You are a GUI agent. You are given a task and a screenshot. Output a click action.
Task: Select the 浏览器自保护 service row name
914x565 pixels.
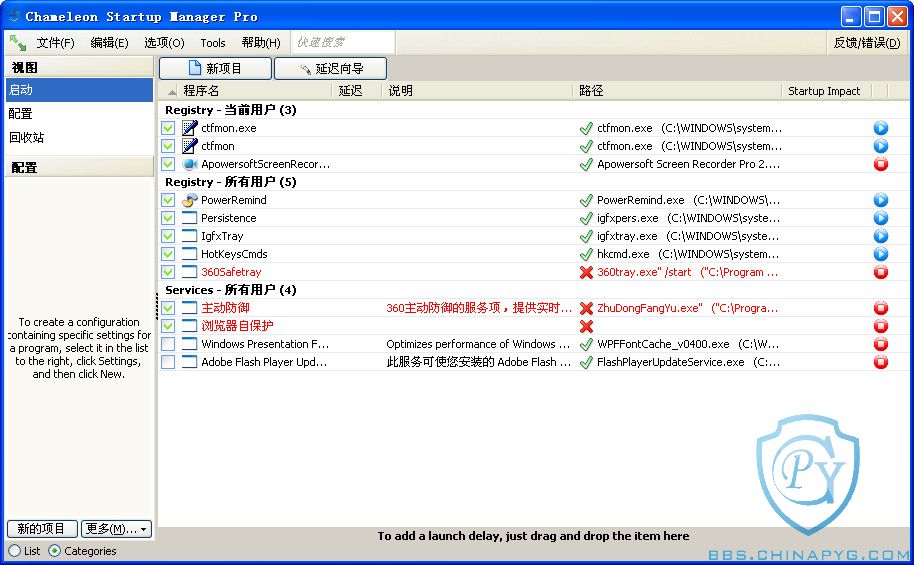(237, 326)
